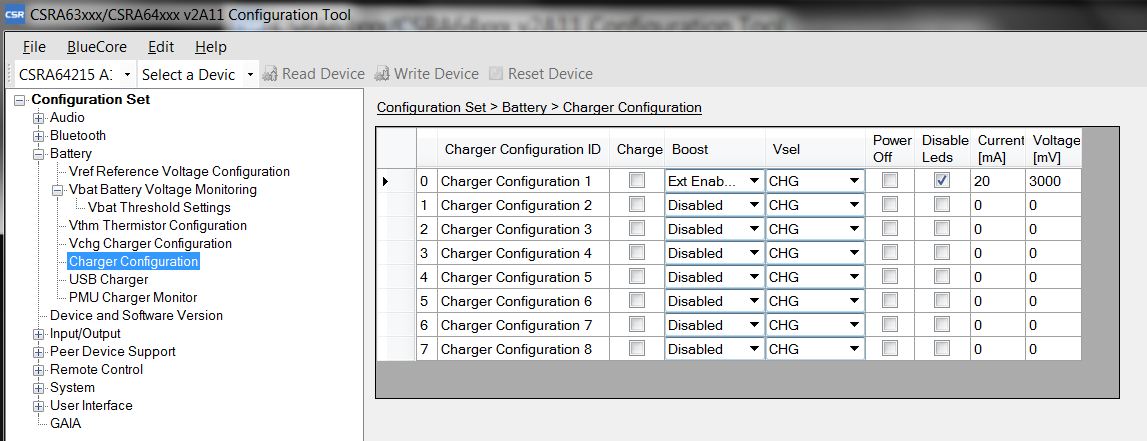The height and width of the screenshot is (441, 1147).
Task: Open Vsel dropdown for Charger Configuration 4
Action: (854, 253)
